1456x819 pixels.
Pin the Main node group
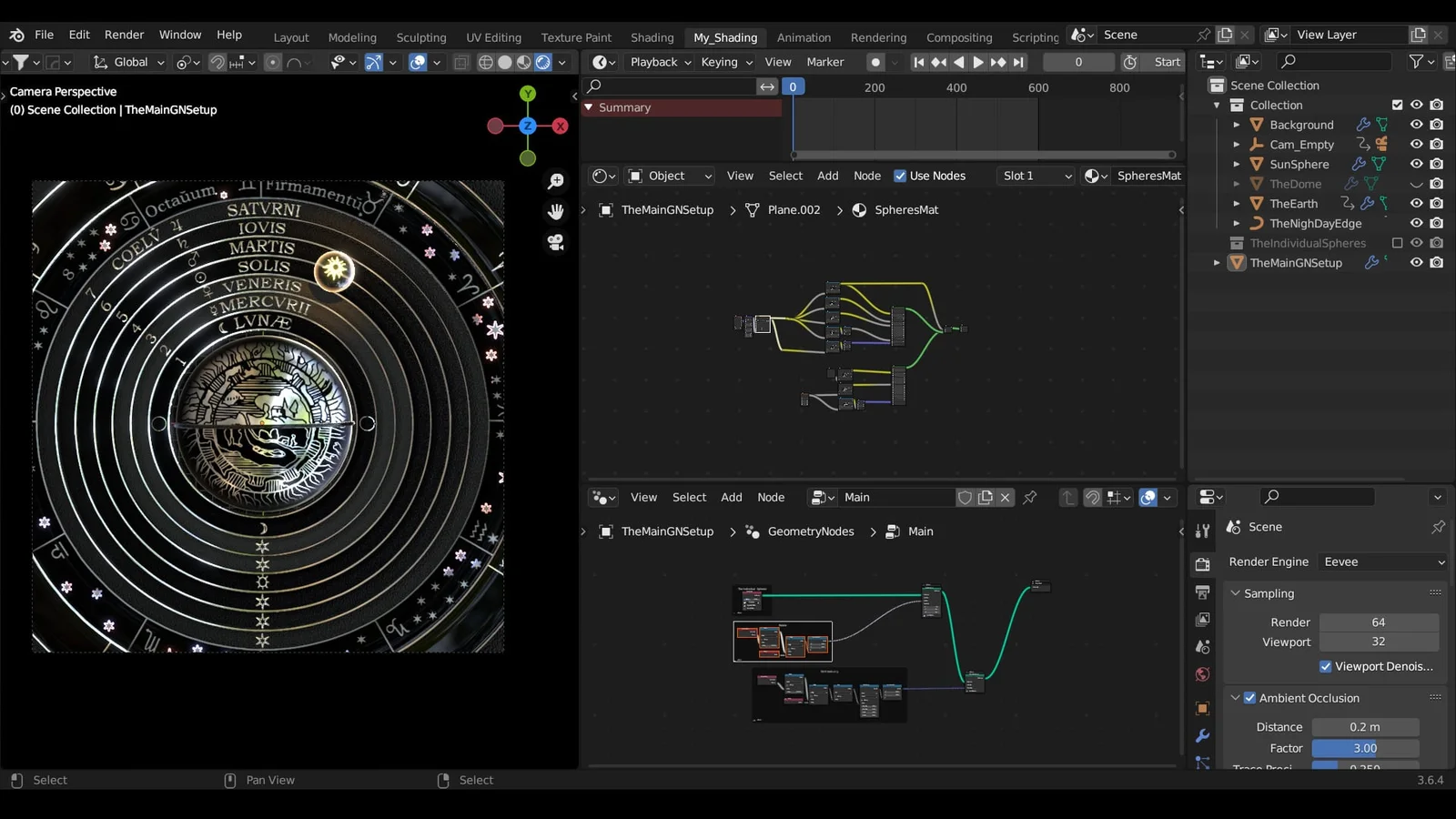[x=1030, y=498]
